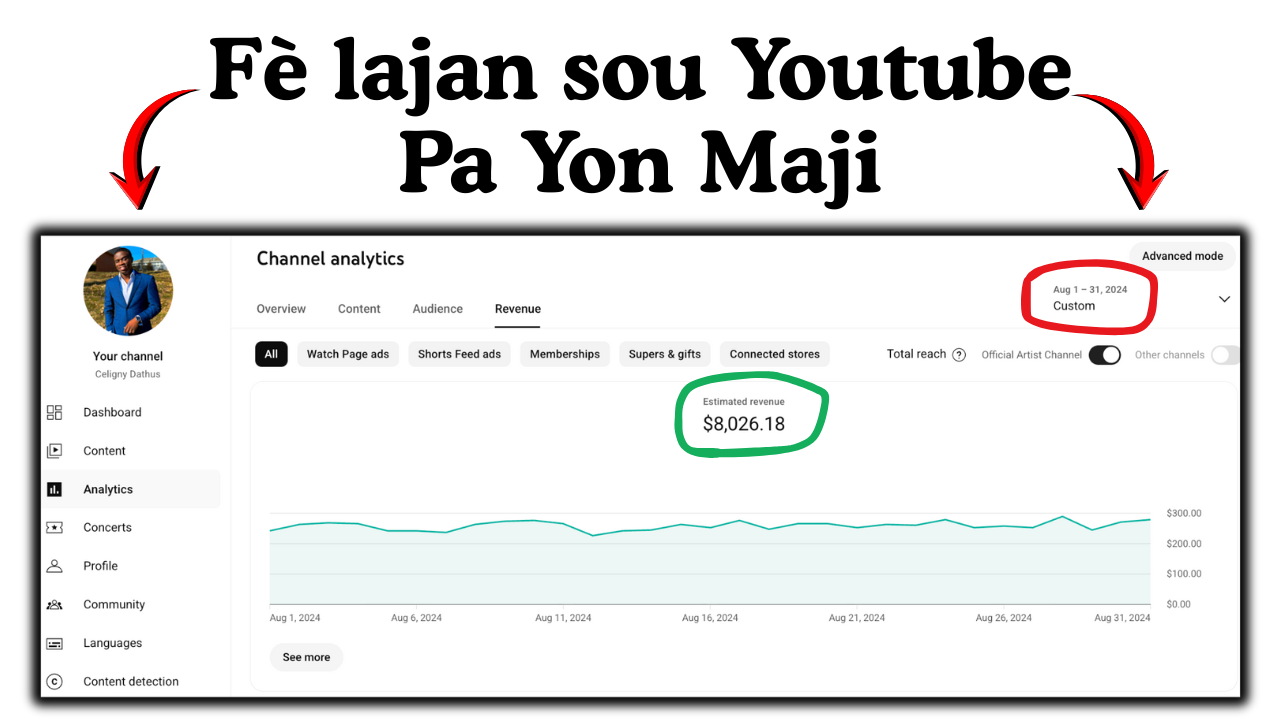1280x720 pixels.
Task: Filter revenue by Connected stores
Action: [775, 354]
